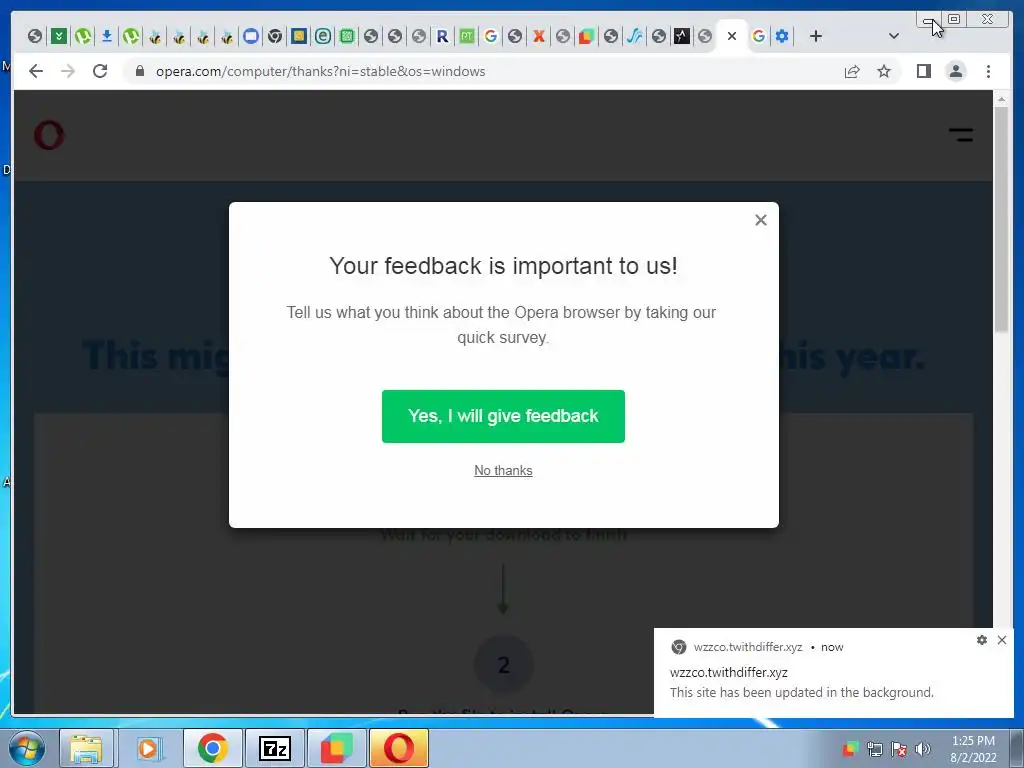The image size is (1024, 768).
Task: Dismiss the wzzco.twithdiffer.xyz notification
Action: 1002,640
